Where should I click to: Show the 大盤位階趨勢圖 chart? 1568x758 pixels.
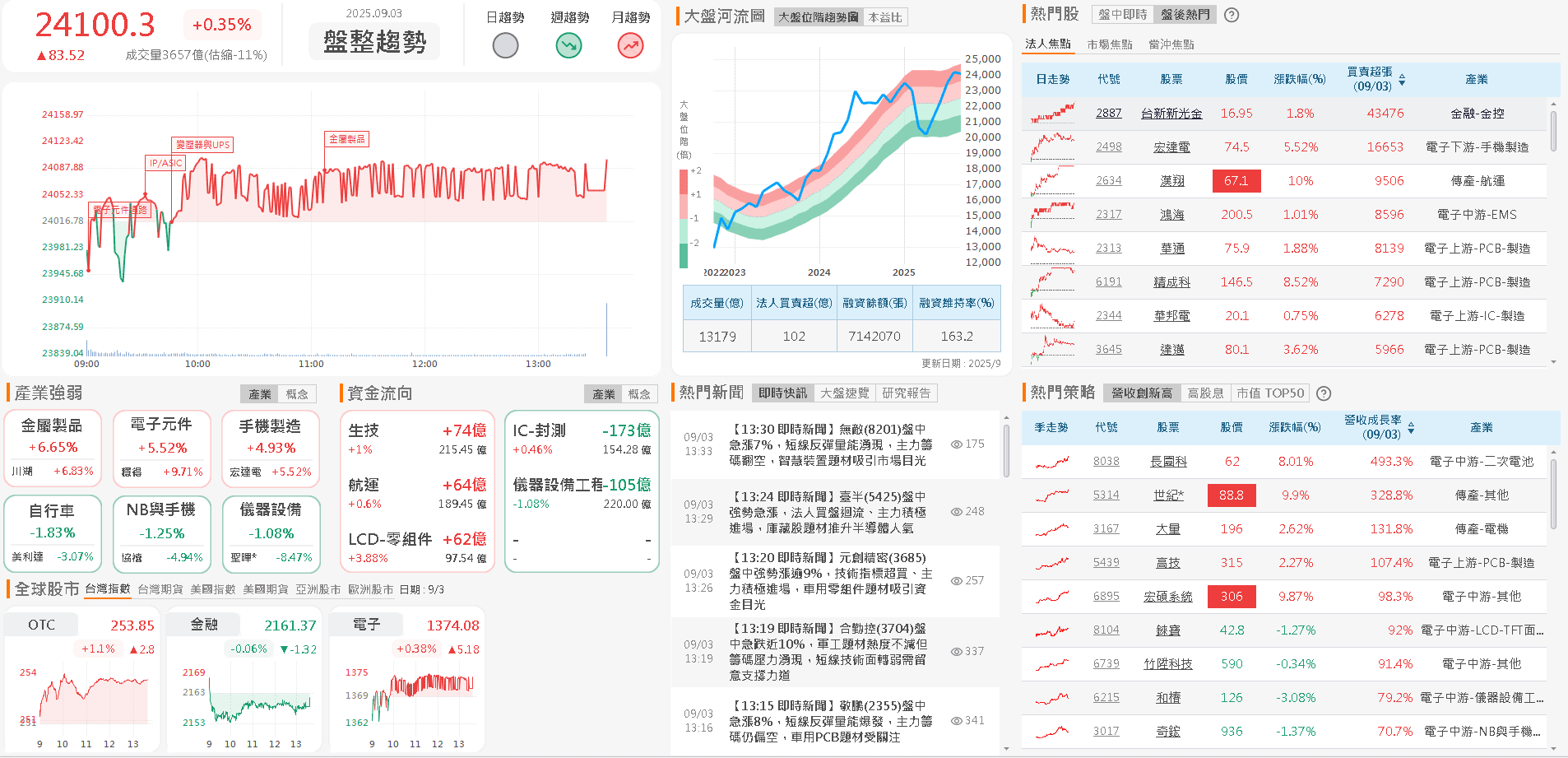pyautogui.click(x=819, y=17)
